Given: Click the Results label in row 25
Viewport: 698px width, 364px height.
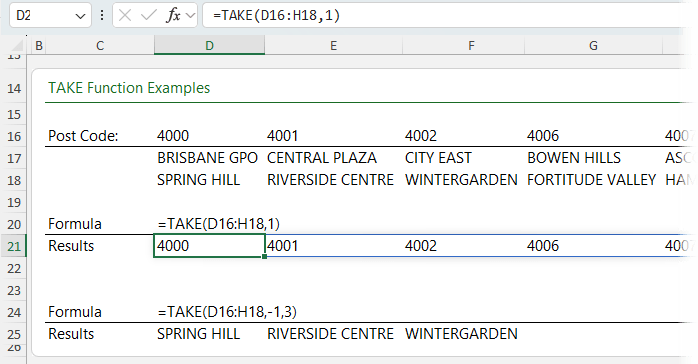Looking at the screenshot, I should tap(71, 334).
